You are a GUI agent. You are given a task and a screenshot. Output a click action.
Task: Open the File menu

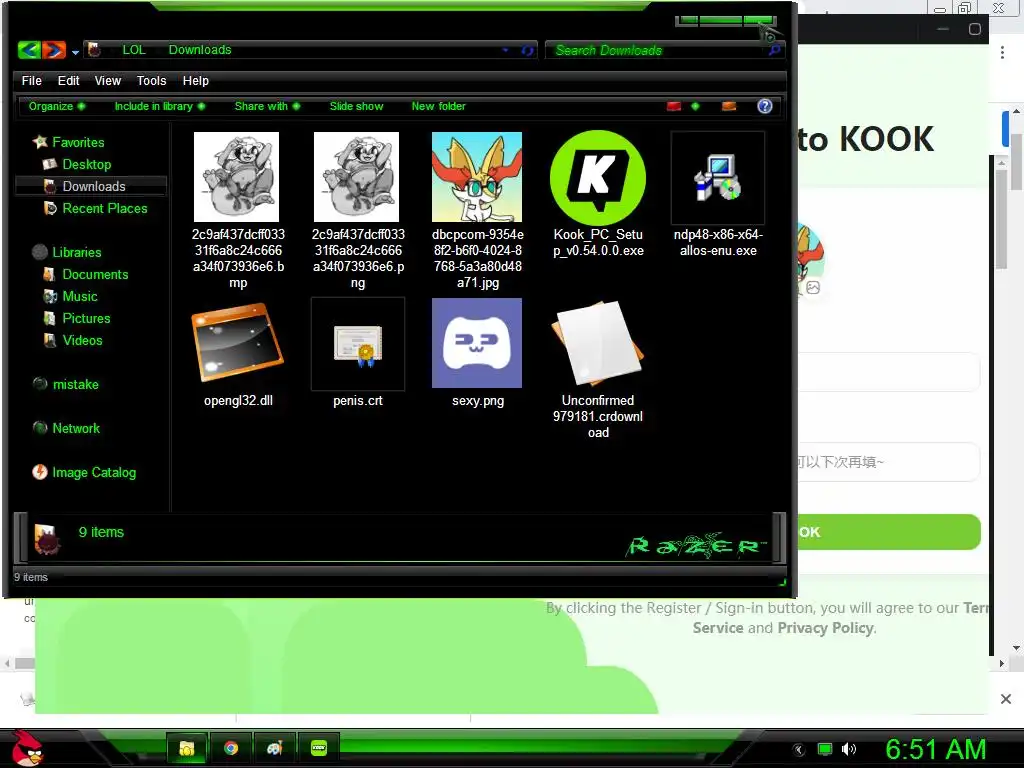click(31, 81)
